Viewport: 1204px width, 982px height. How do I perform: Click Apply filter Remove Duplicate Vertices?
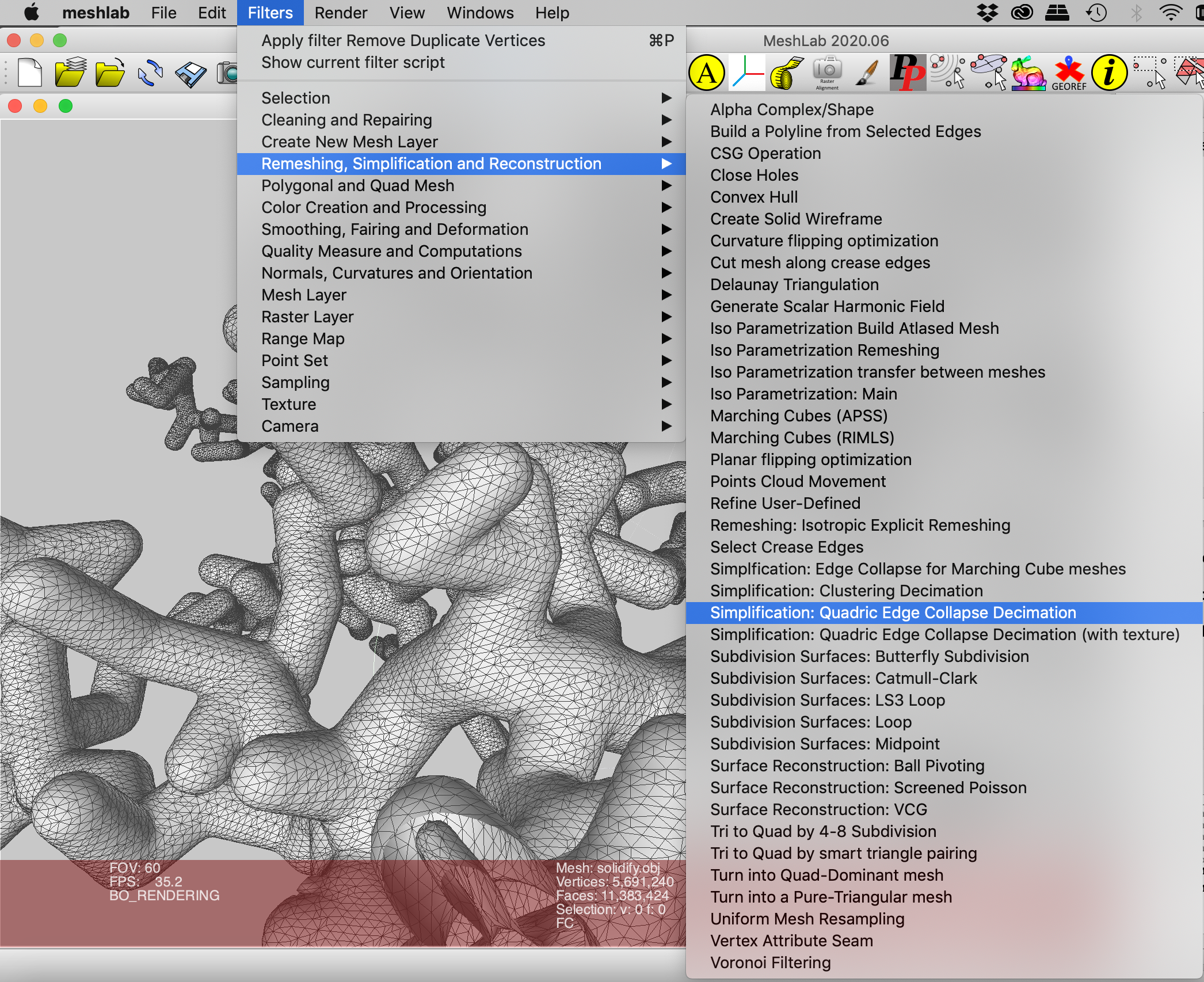click(x=403, y=40)
